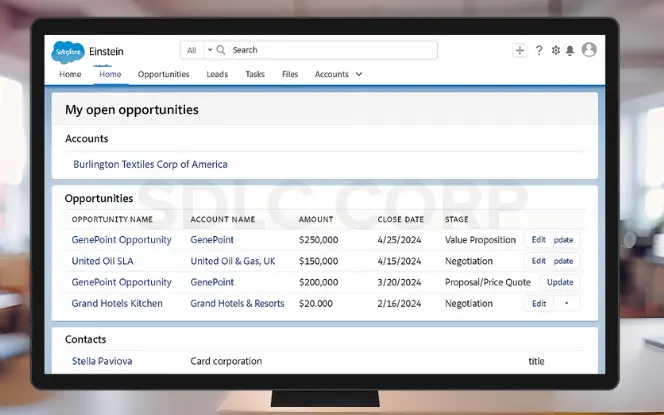664x415 pixels.
Task: Open the setup gear icon
Action: click(x=556, y=50)
